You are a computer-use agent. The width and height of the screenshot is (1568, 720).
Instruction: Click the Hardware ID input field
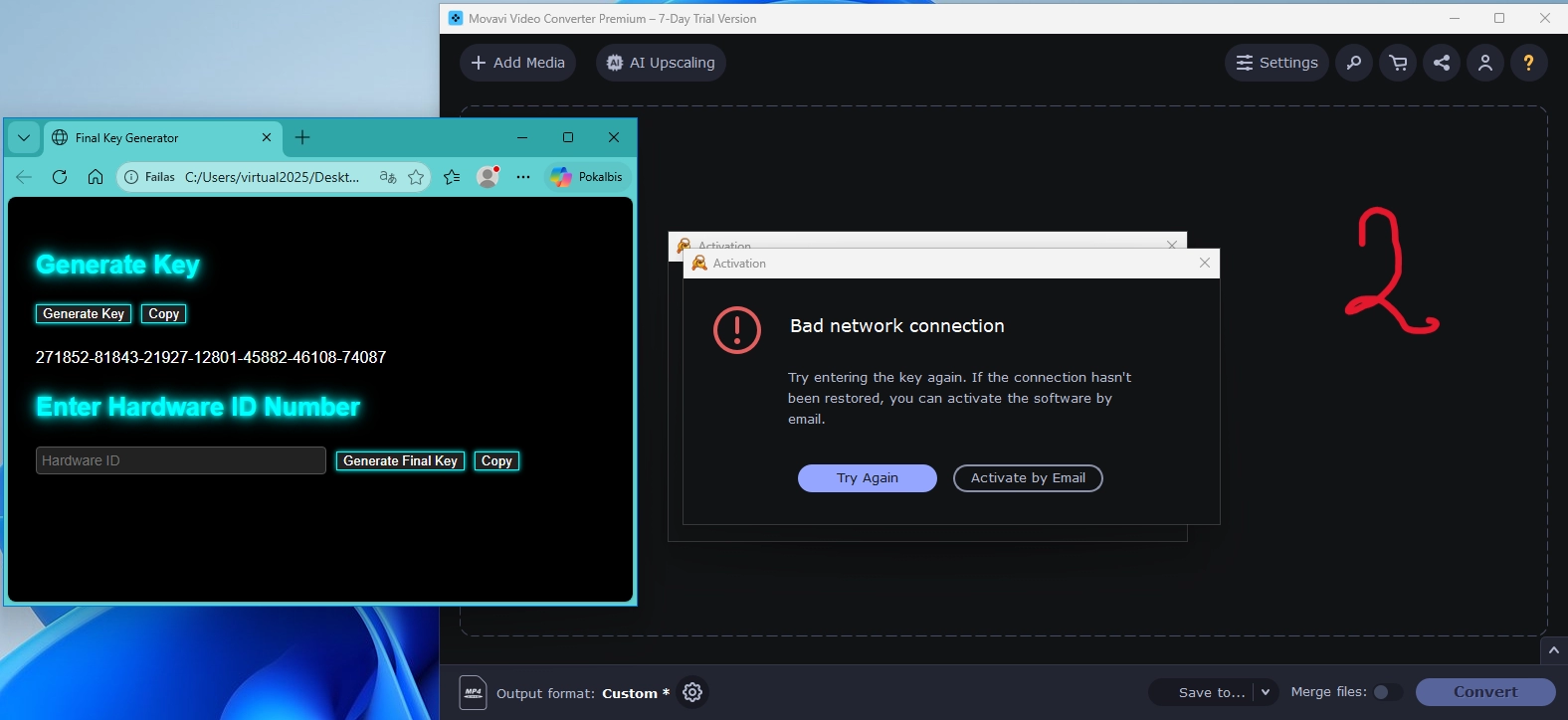point(180,460)
